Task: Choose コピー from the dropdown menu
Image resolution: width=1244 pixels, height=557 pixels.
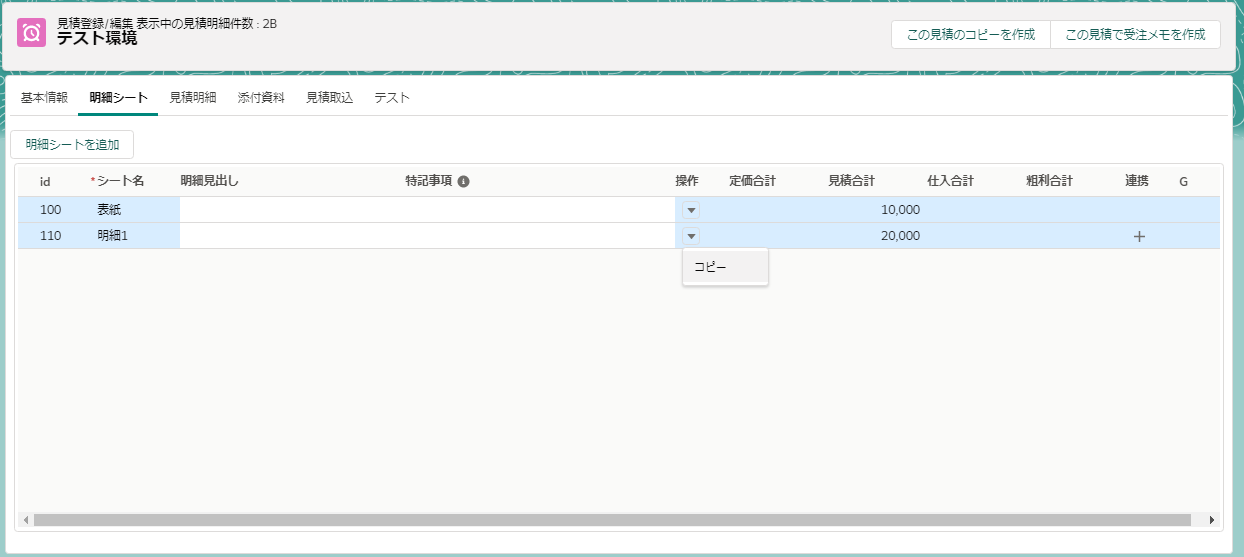Action: (x=725, y=267)
